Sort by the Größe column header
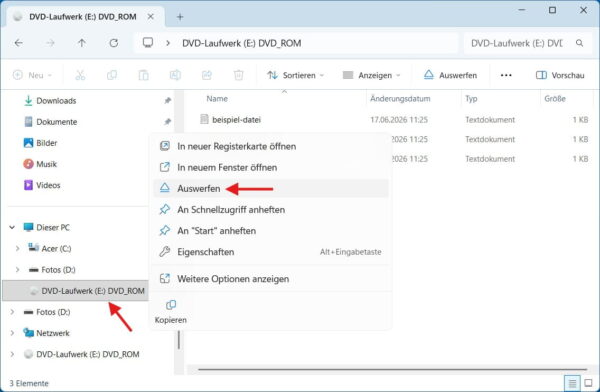Viewport: 600px width, 392px height. [555, 99]
